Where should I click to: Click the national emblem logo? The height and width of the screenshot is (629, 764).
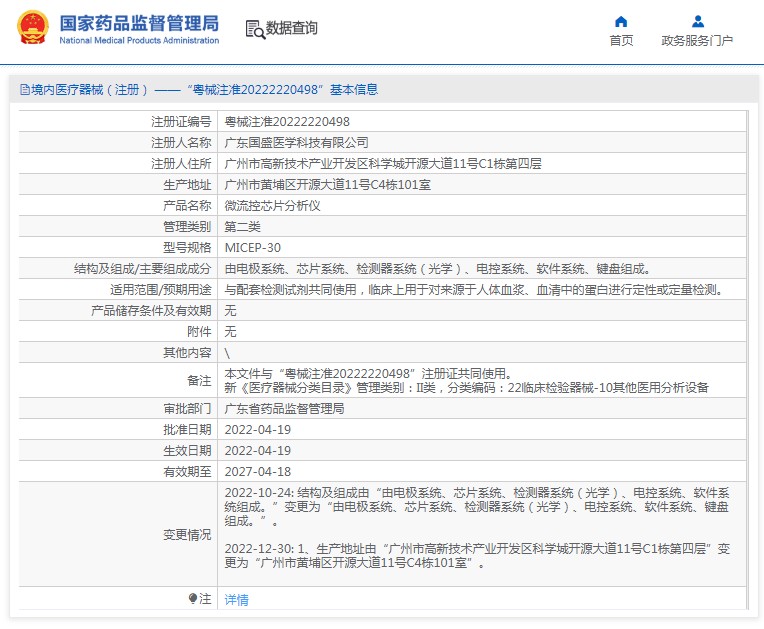click(x=31, y=27)
